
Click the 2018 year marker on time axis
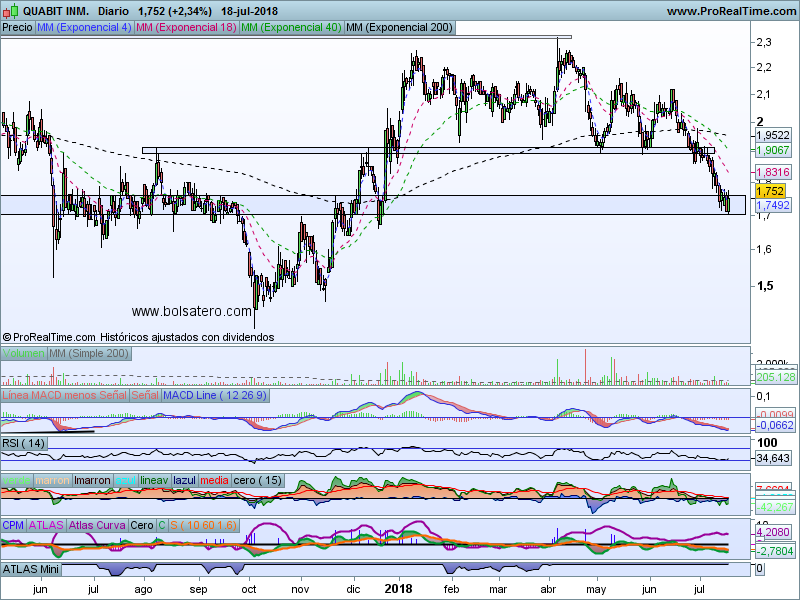tap(399, 590)
